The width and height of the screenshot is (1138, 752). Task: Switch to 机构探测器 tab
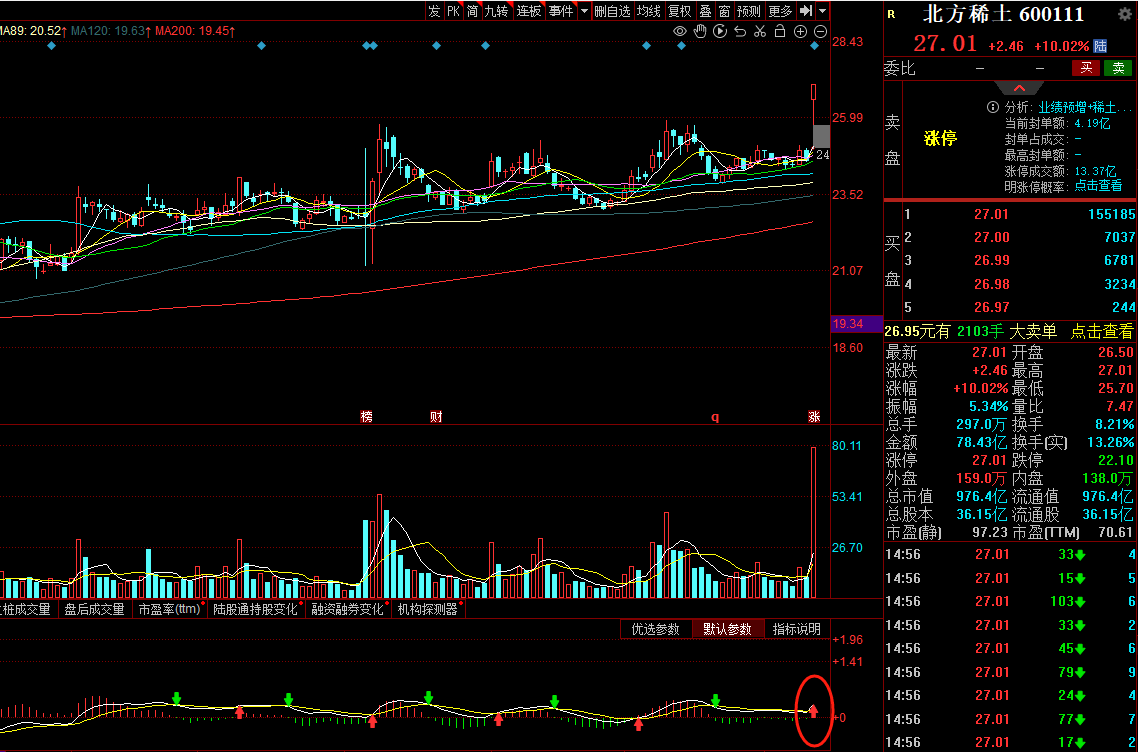(427, 609)
